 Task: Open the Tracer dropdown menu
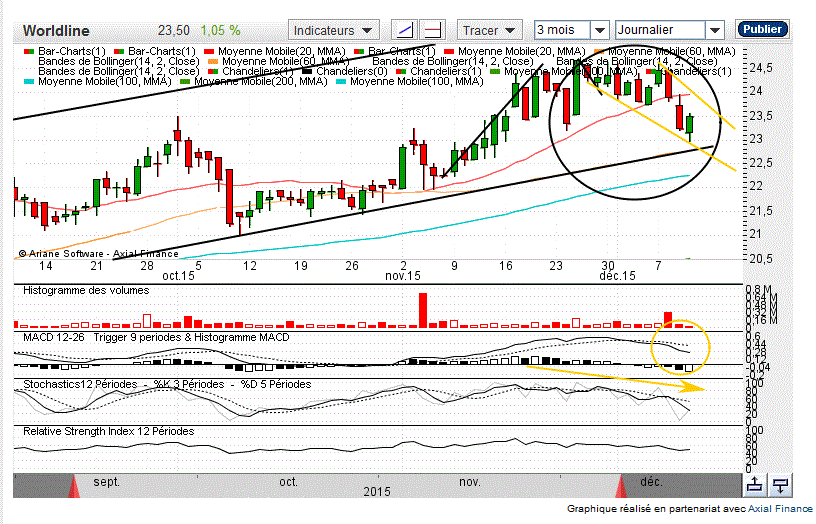pos(489,30)
